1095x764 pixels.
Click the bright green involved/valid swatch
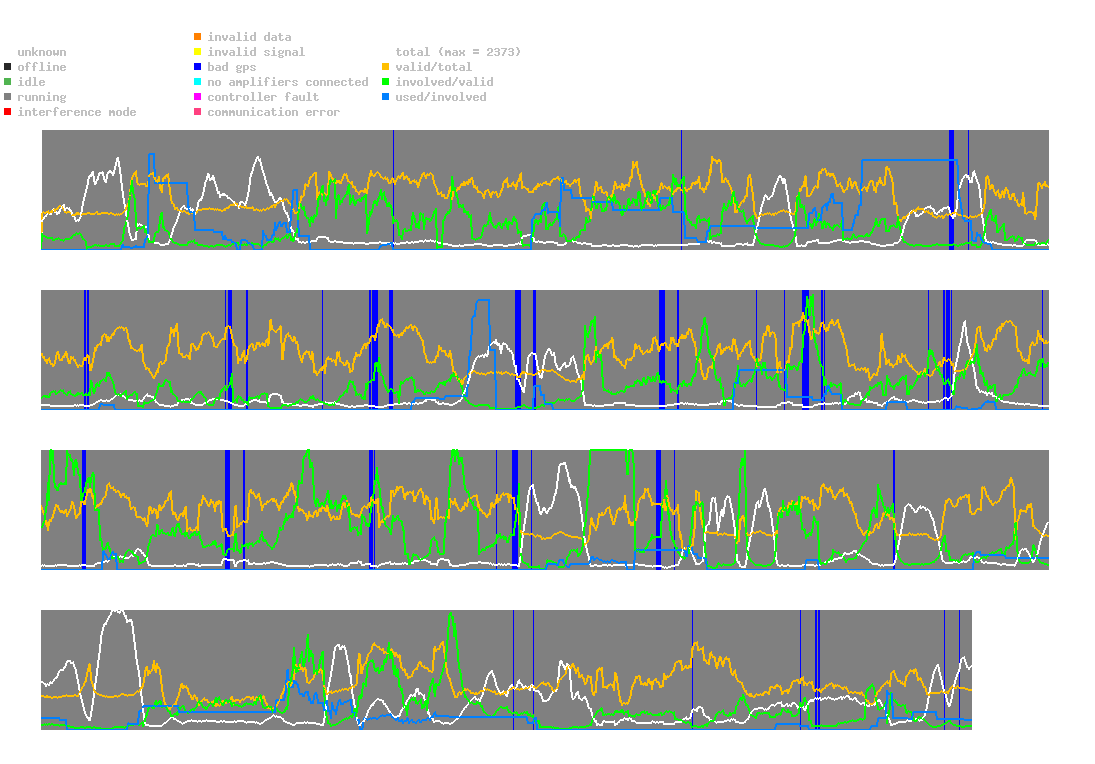(385, 82)
